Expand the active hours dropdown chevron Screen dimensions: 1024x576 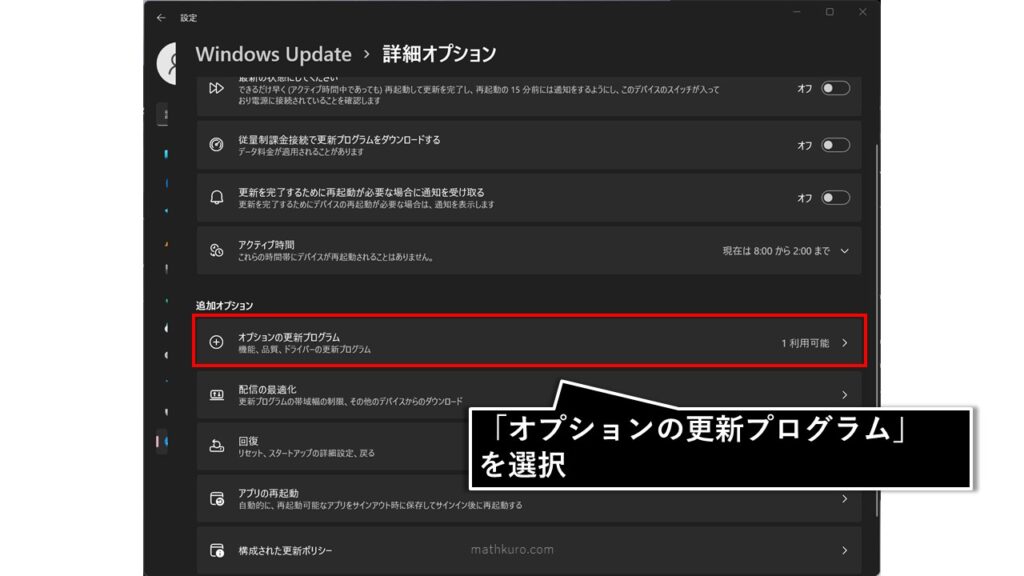(x=844, y=251)
